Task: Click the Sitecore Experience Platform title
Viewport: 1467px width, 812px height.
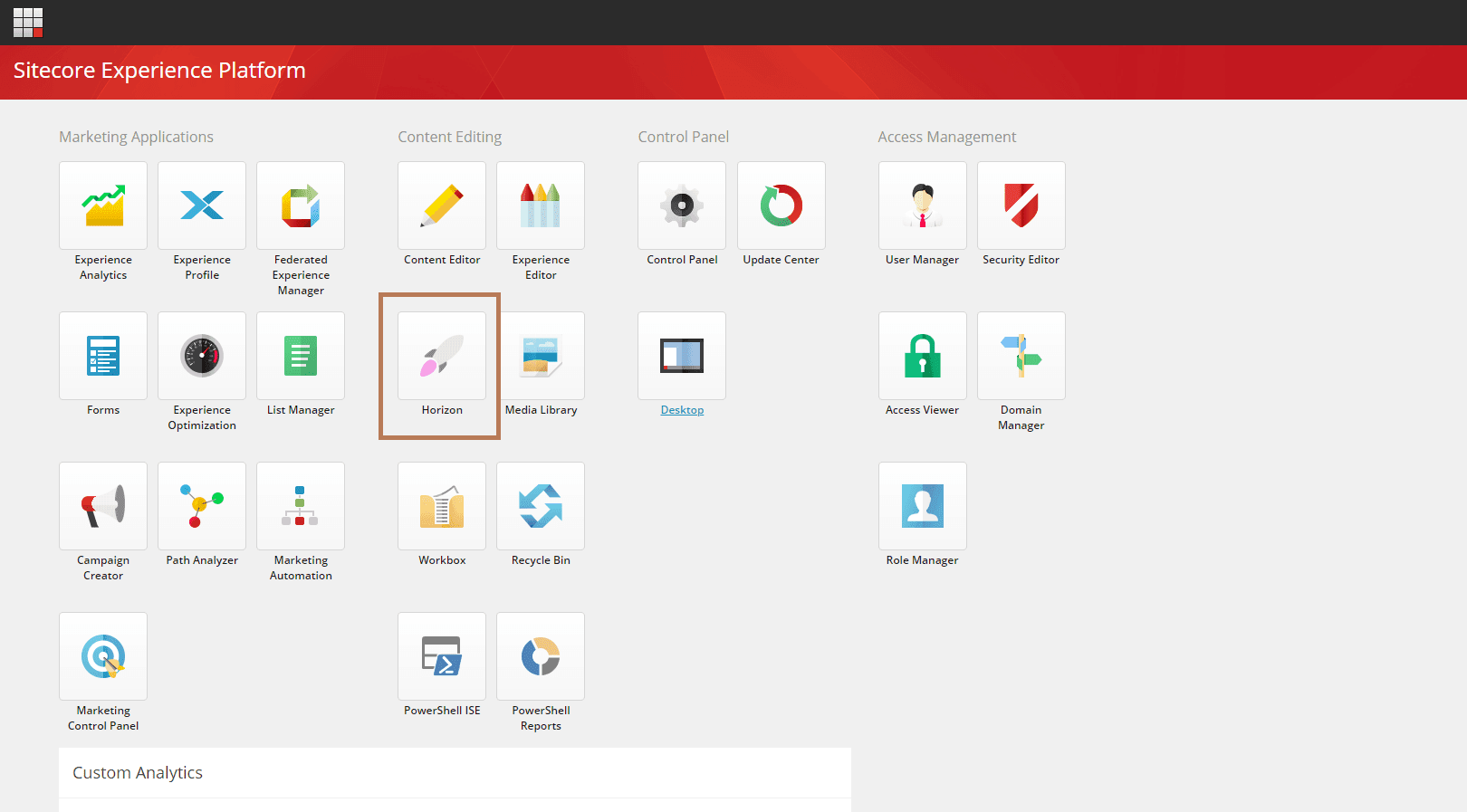Action: [x=159, y=71]
